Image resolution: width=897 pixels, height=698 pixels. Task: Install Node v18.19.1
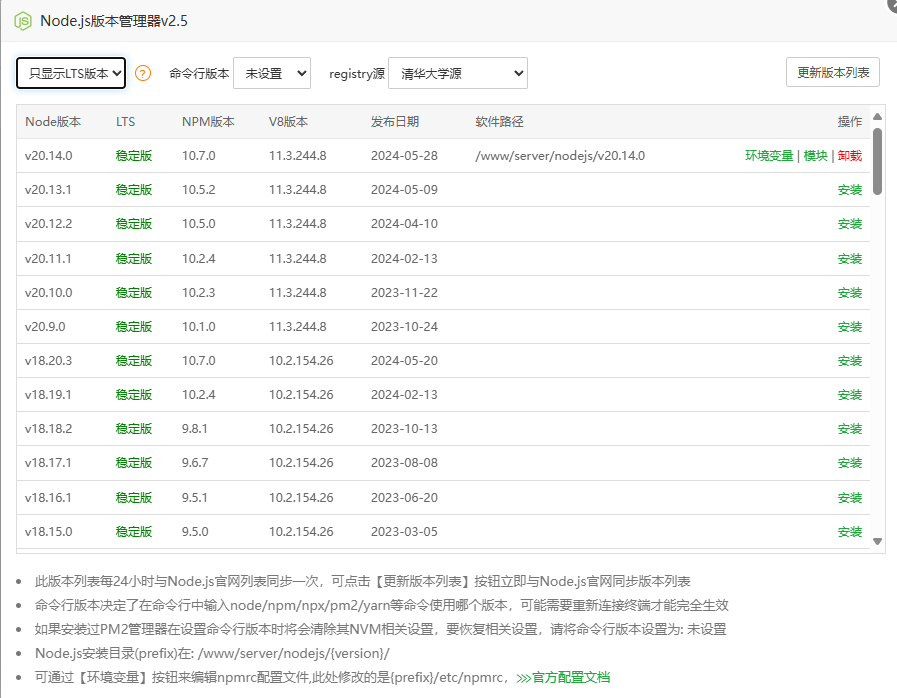coord(850,395)
